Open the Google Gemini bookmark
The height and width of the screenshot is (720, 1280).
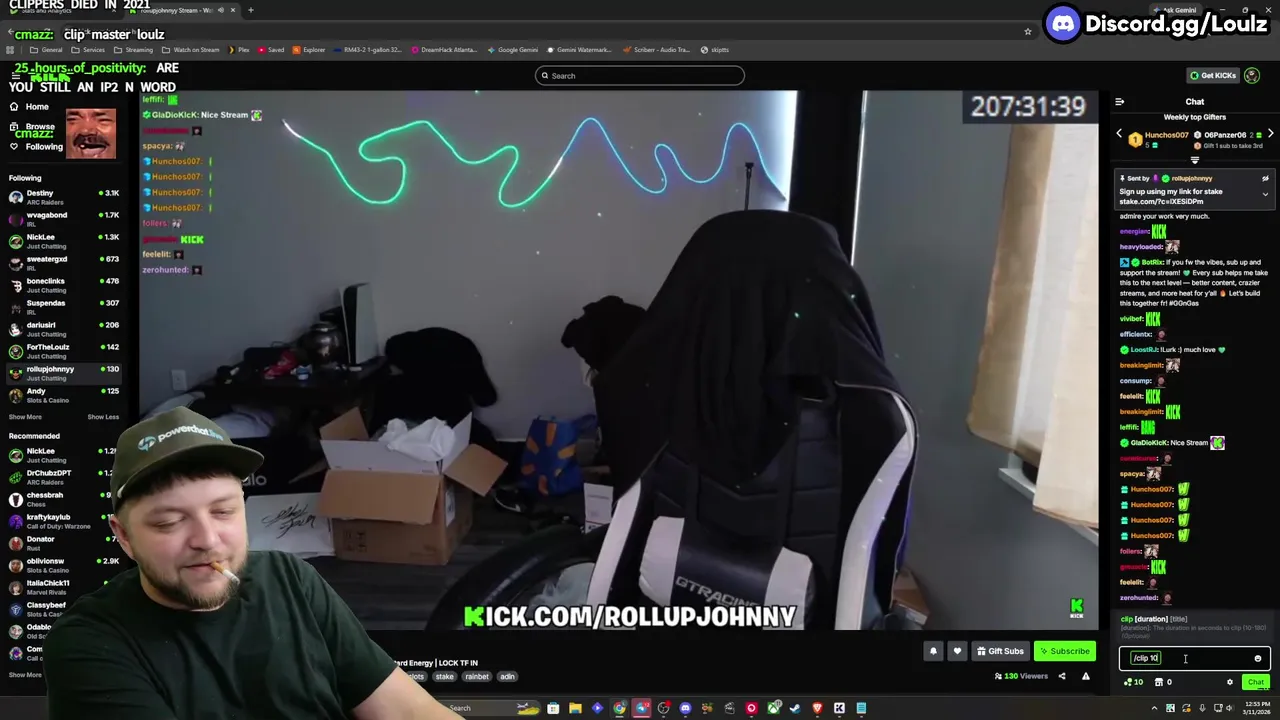(512, 50)
